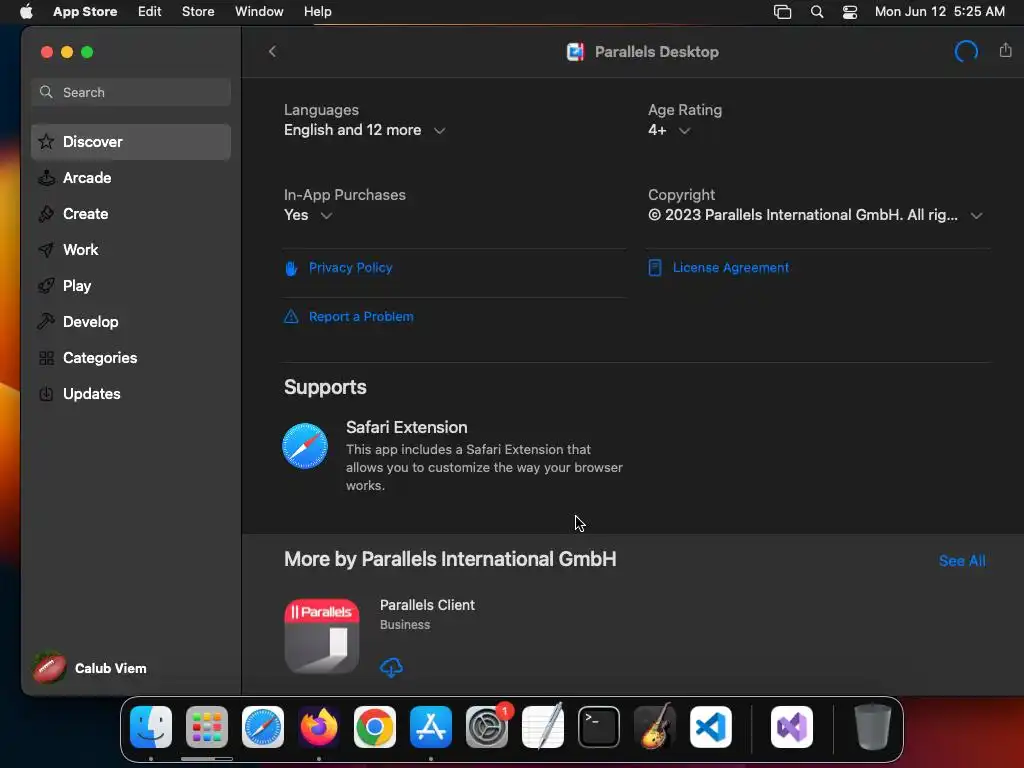Open Control Center from the menu bar
The image size is (1024, 768).
[850, 12]
